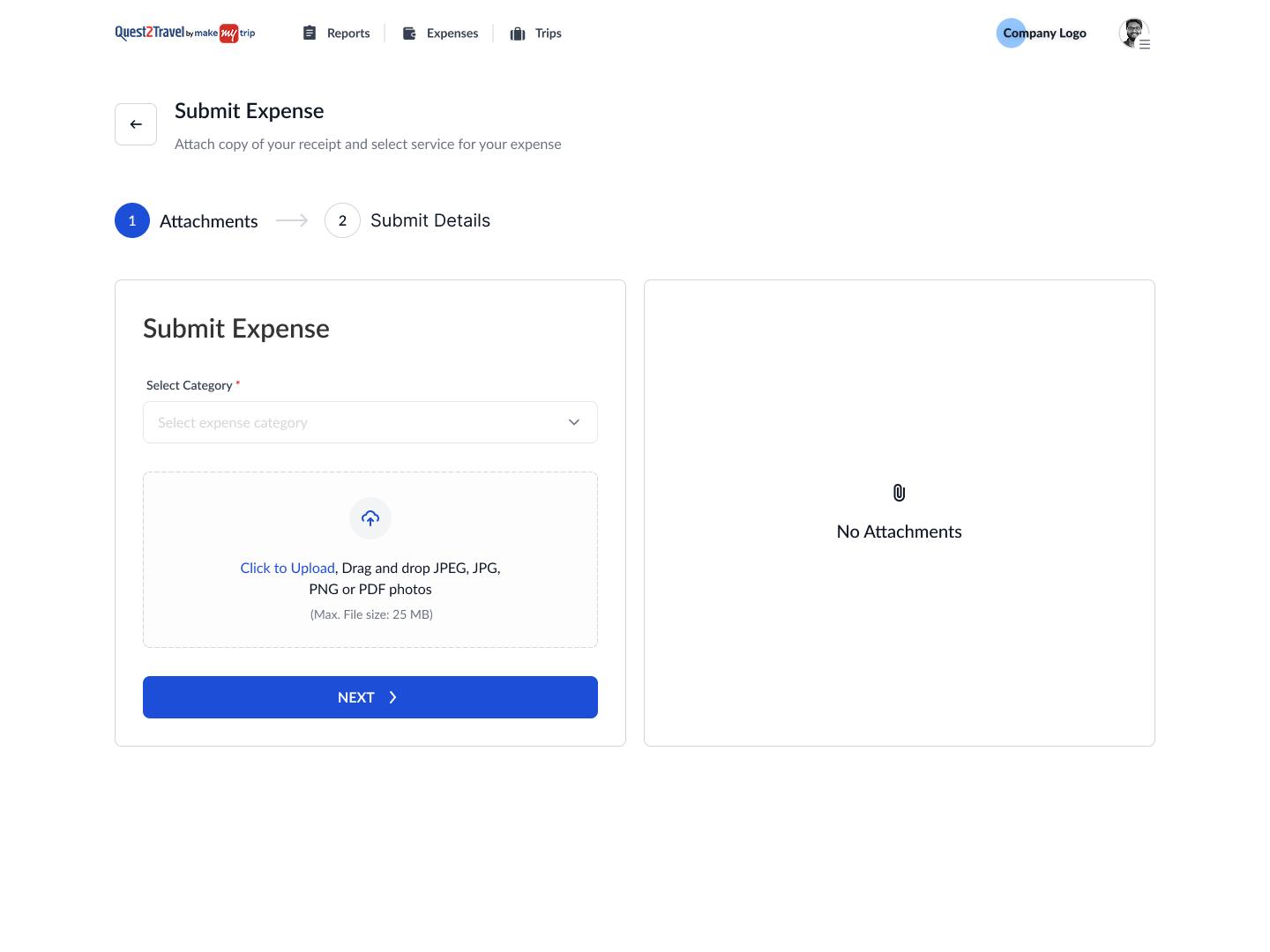The height and width of the screenshot is (952, 1270).
Task: Click the NEXT button
Action: click(370, 697)
